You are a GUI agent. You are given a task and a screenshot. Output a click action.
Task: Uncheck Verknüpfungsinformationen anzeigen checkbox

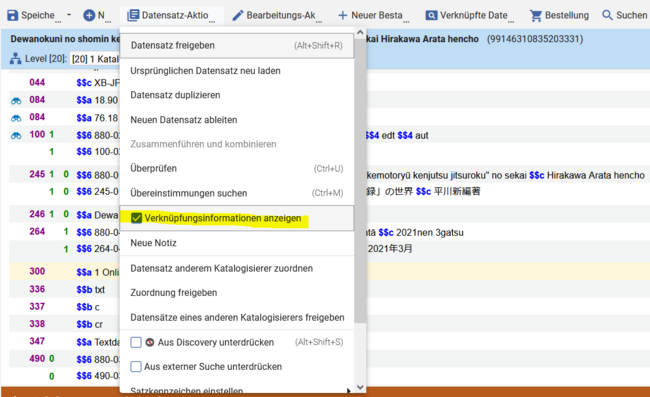pos(136,218)
